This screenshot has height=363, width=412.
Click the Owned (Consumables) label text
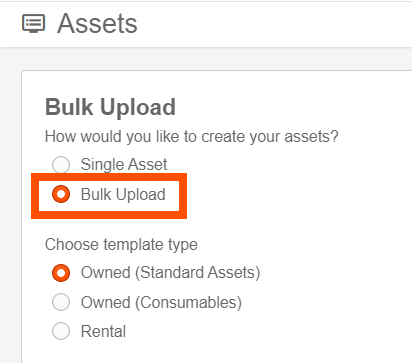point(161,303)
